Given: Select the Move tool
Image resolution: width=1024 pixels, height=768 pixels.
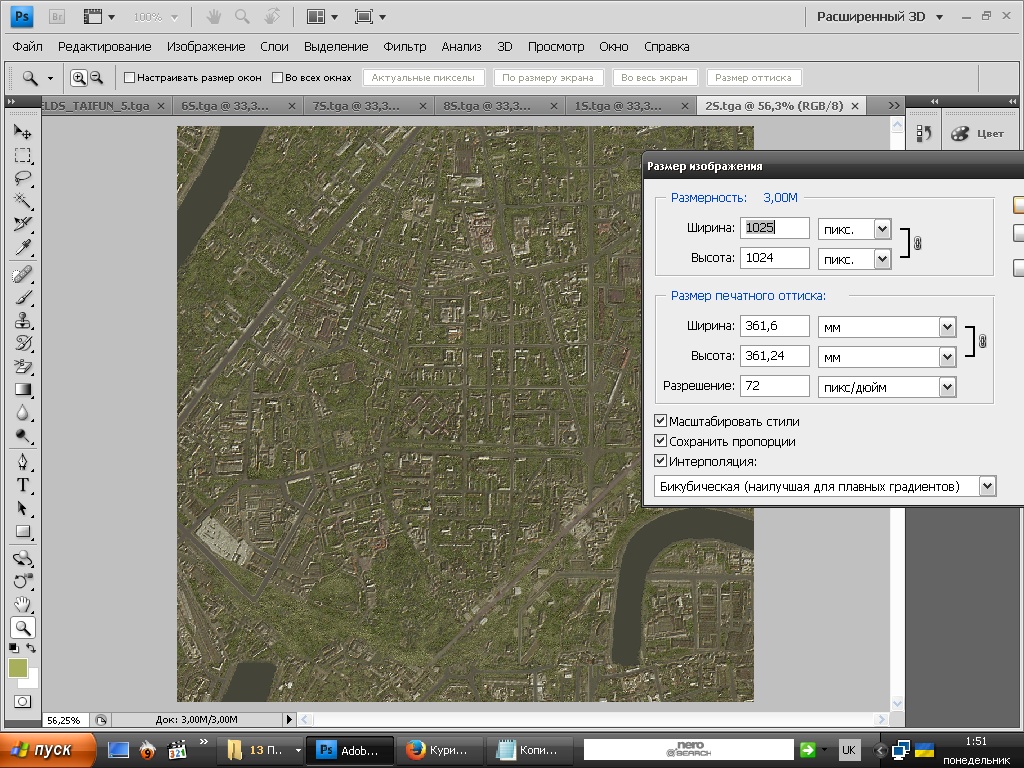Looking at the screenshot, I should pyautogui.click(x=22, y=132).
